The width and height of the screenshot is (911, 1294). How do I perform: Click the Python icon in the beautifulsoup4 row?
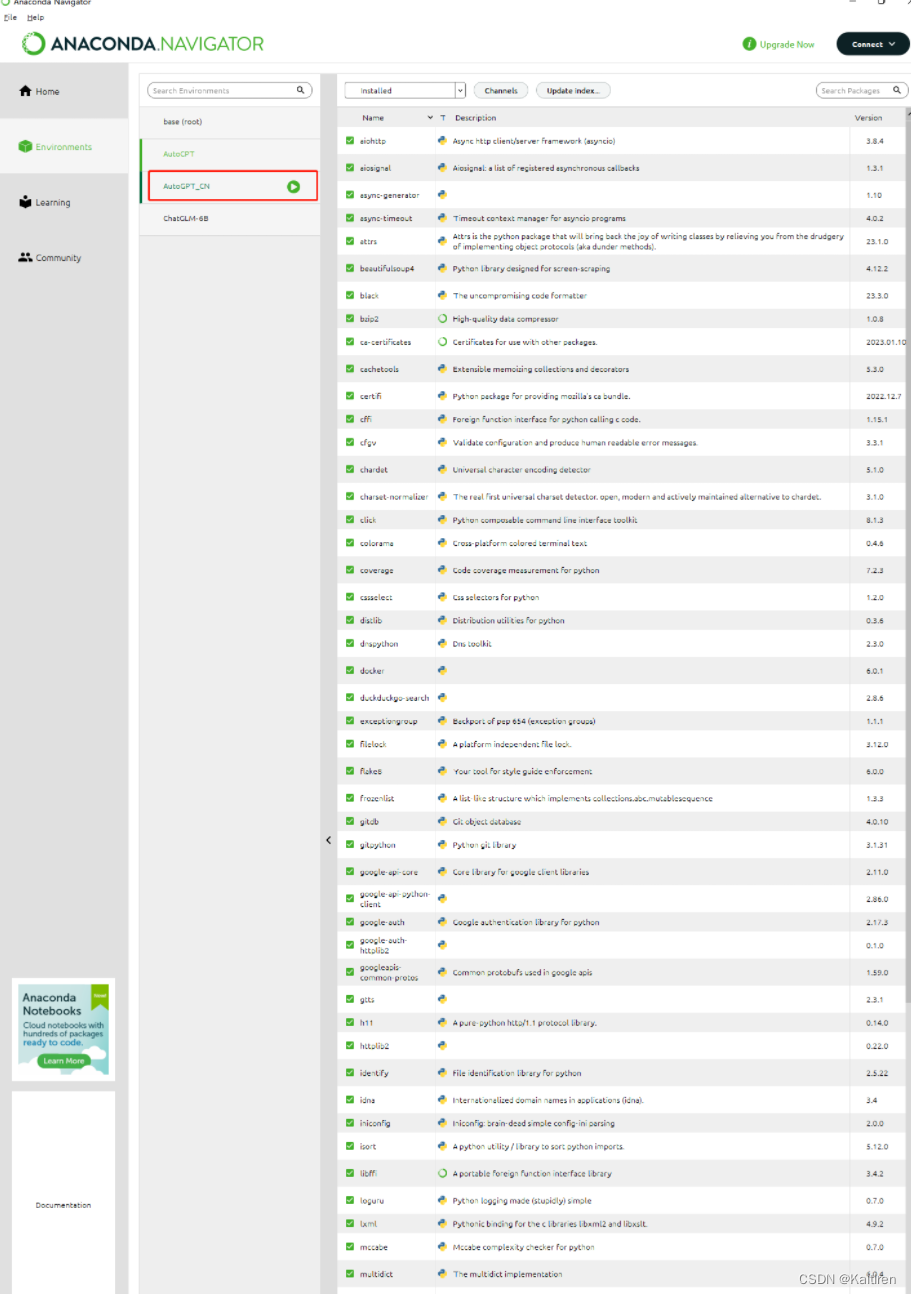442,269
